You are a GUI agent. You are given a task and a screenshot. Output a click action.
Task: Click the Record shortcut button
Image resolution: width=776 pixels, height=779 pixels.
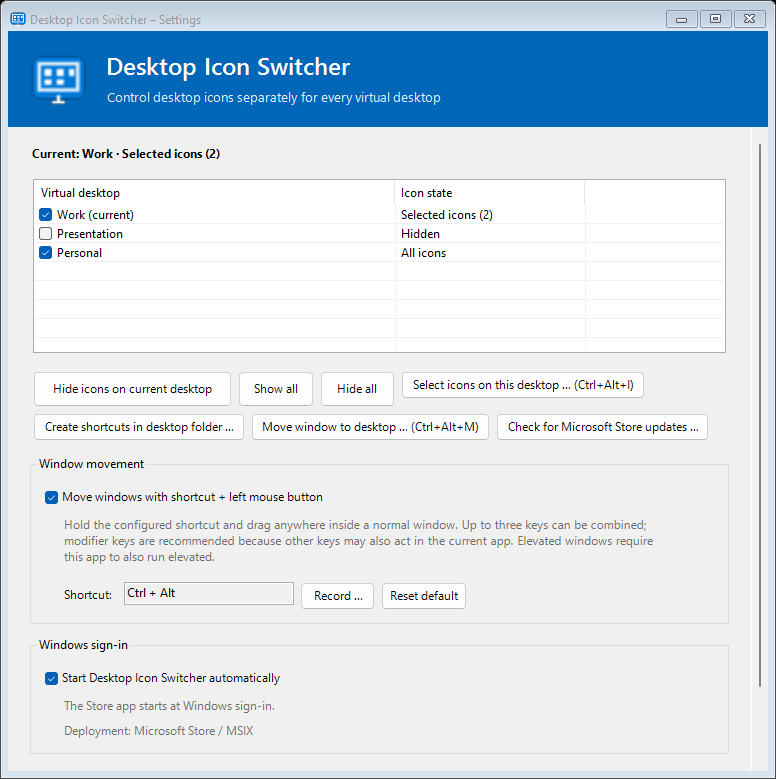click(x=337, y=596)
